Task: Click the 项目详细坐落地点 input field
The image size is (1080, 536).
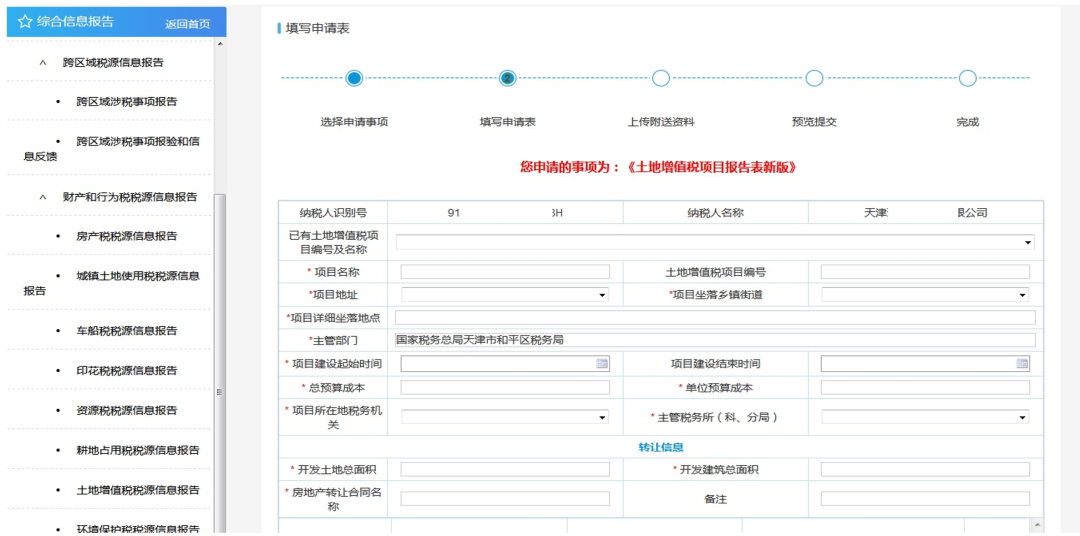Action: click(715, 318)
